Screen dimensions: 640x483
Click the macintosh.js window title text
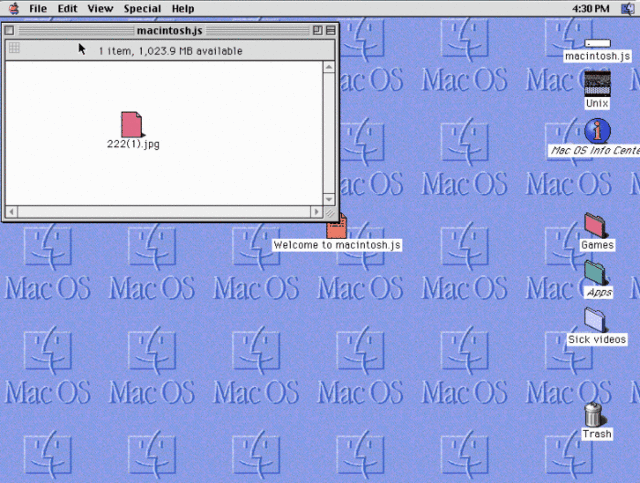(x=169, y=31)
